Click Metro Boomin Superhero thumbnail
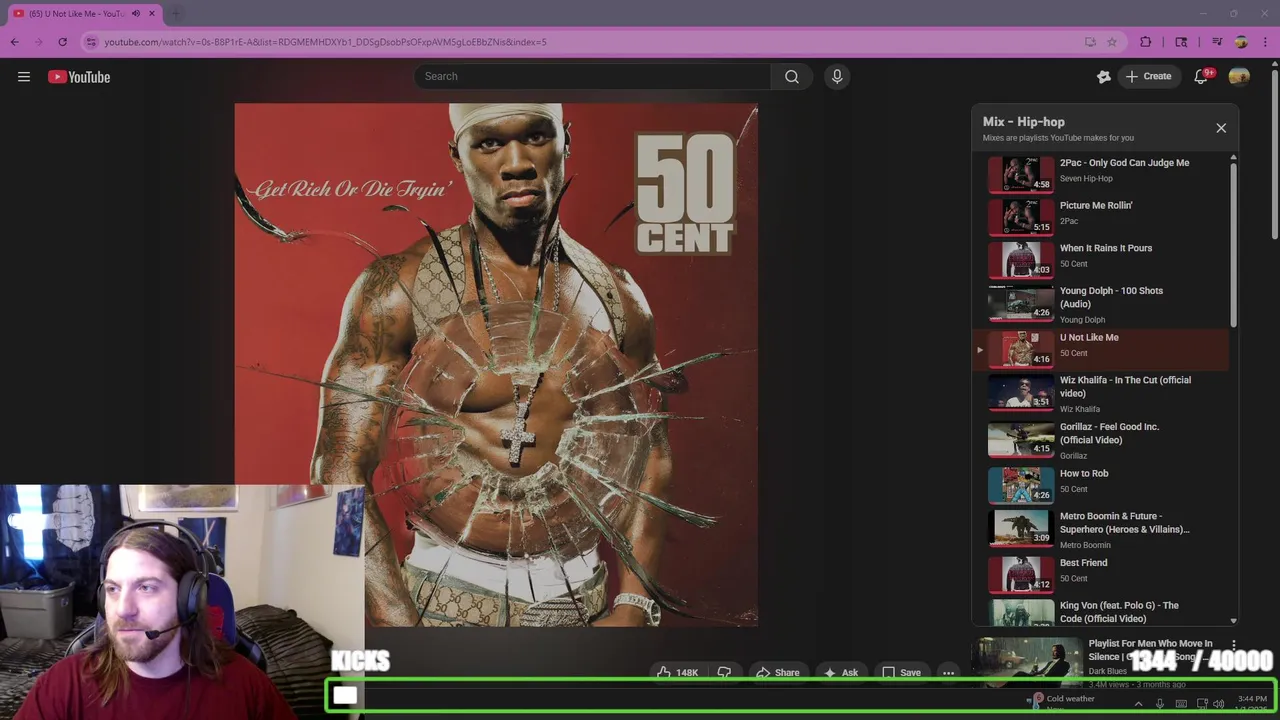 (1021, 528)
